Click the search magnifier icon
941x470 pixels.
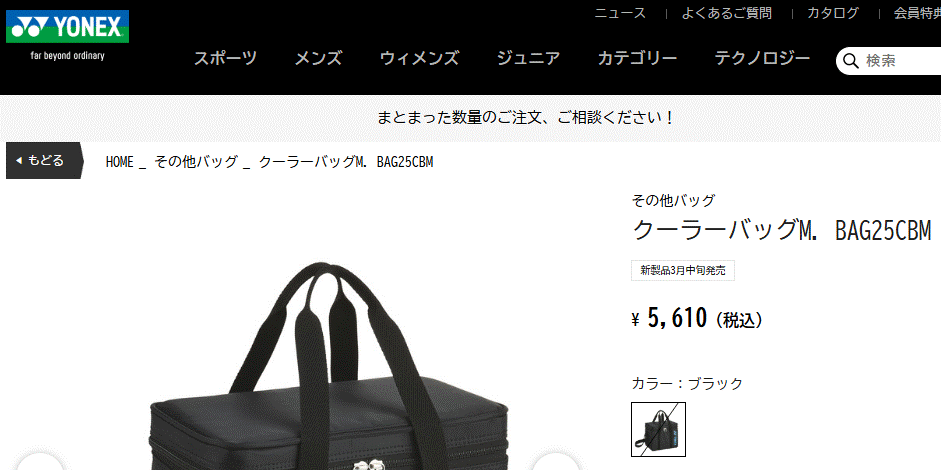coord(851,61)
